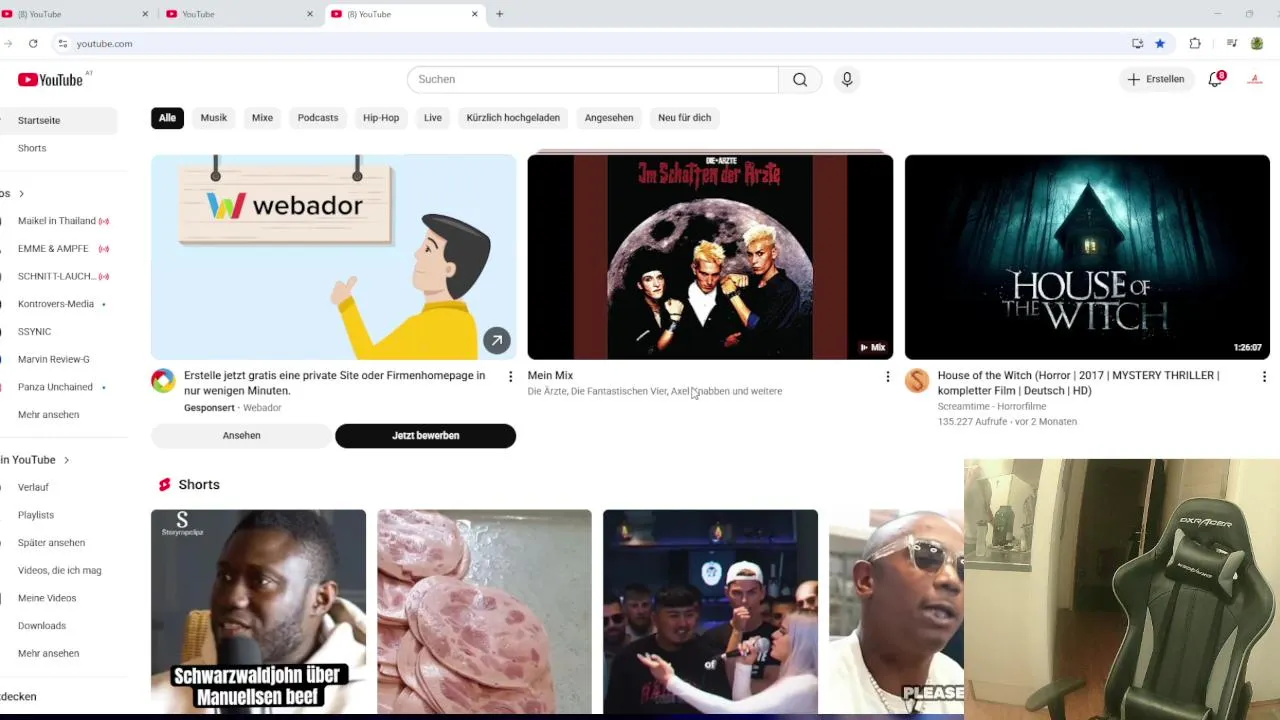Open the Chrome profile avatar
Image resolution: width=1280 pixels, height=720 pixels.
click(1257, 44)
